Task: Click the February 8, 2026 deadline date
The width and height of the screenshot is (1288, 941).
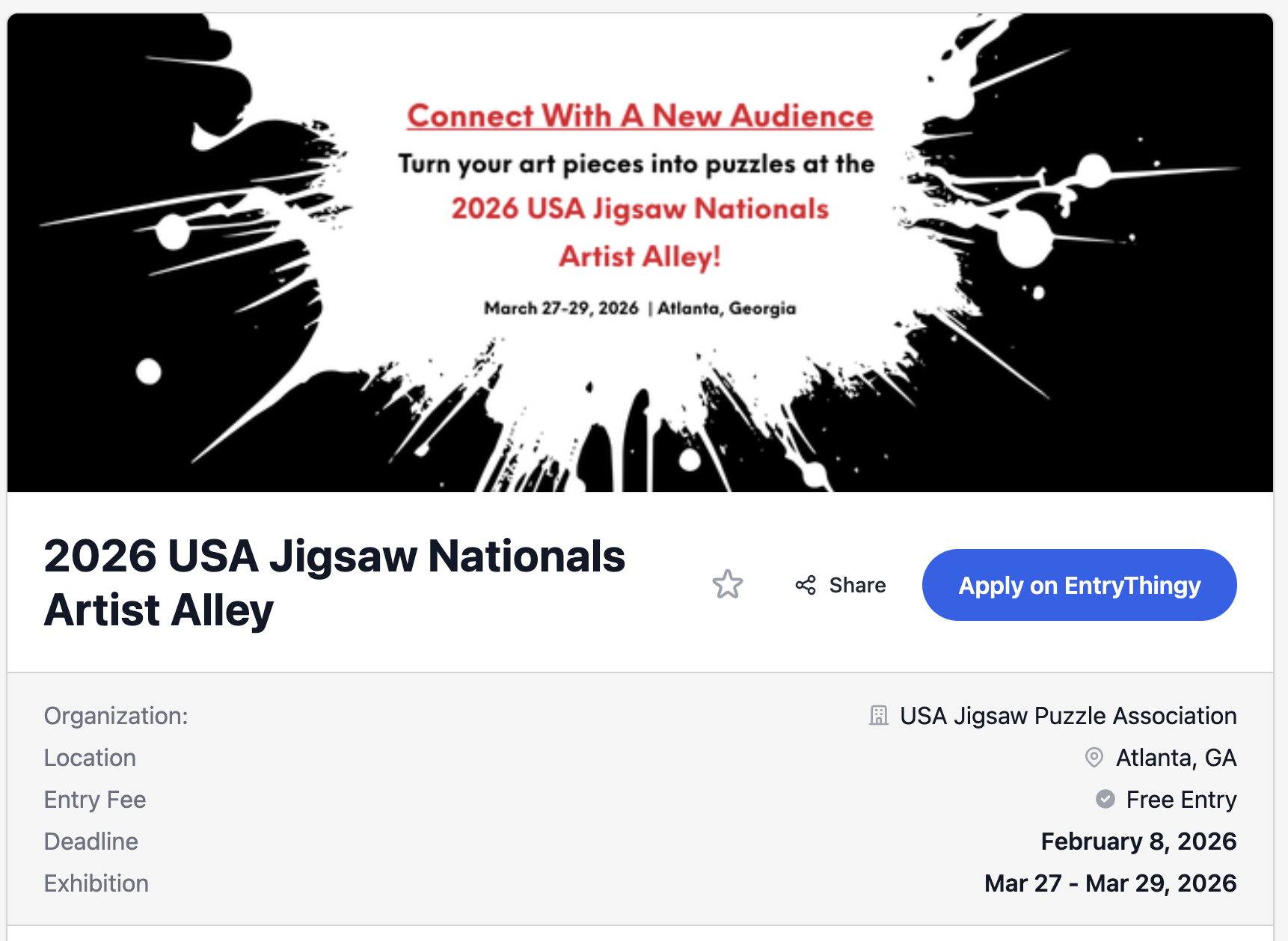Action: click(x=1138, y=842)
